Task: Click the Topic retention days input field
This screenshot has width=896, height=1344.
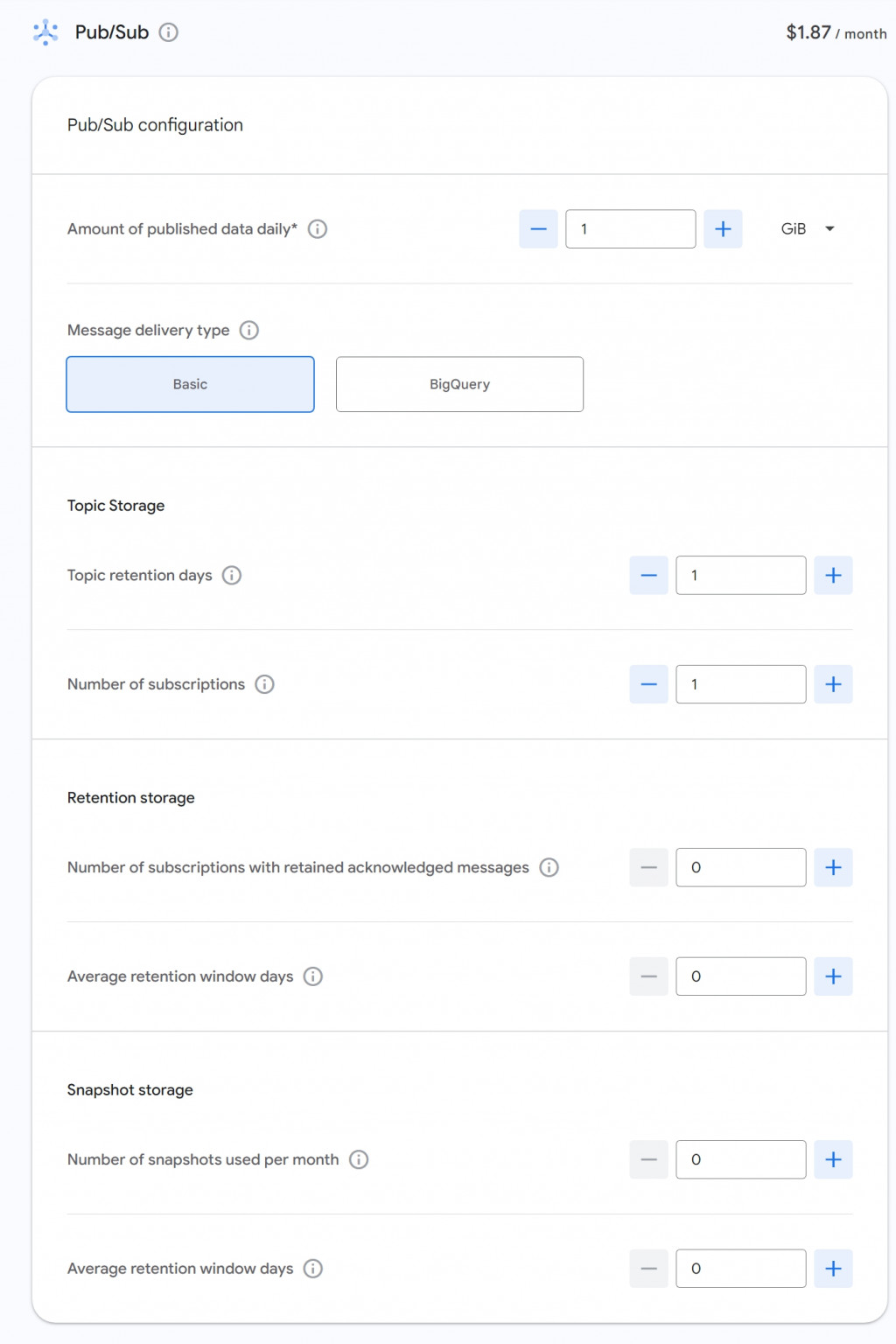Action: 740,575
